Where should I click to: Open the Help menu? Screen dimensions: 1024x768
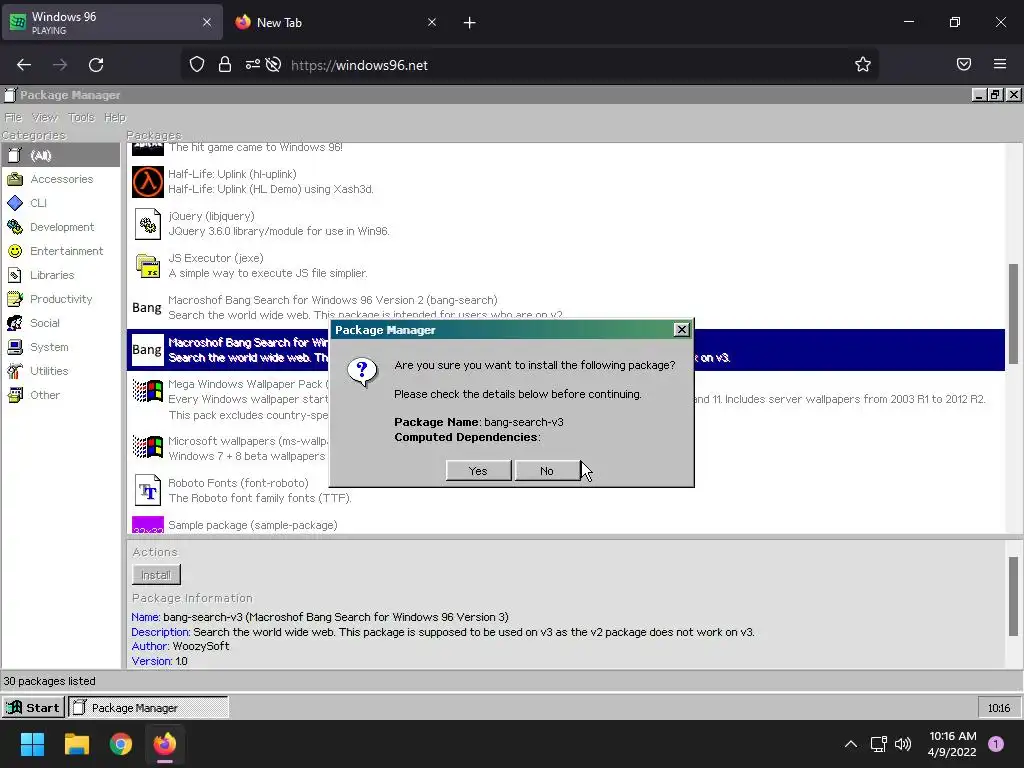pyautogui.click(x=115, y=118)
